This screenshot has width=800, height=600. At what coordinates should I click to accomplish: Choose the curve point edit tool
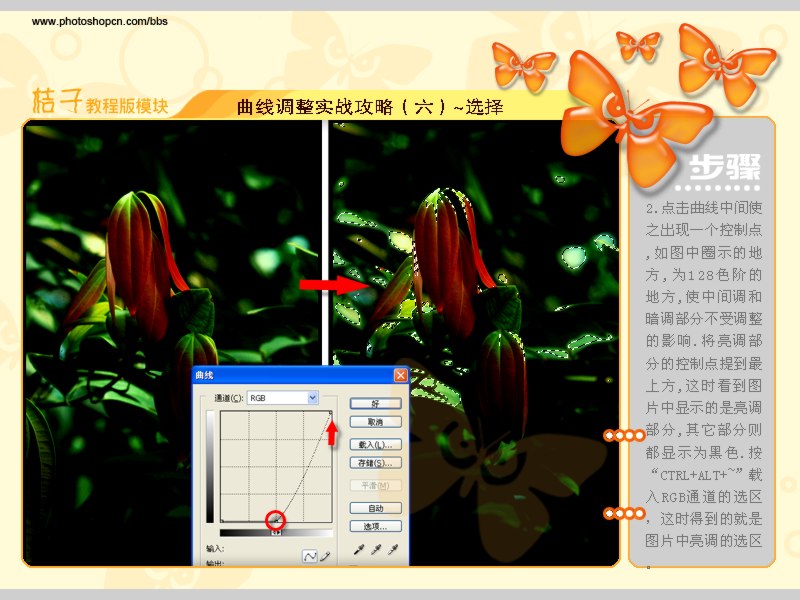pos(310,556)
